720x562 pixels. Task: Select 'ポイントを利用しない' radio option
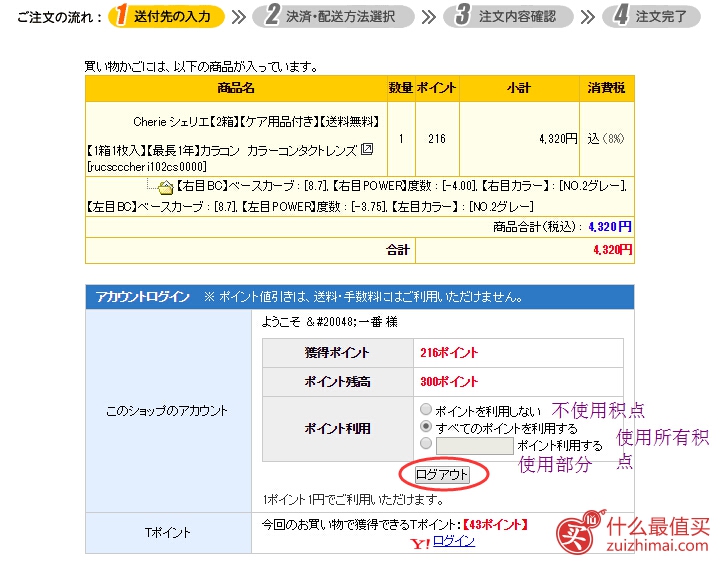pyautogui.click(x=426, y=409)
